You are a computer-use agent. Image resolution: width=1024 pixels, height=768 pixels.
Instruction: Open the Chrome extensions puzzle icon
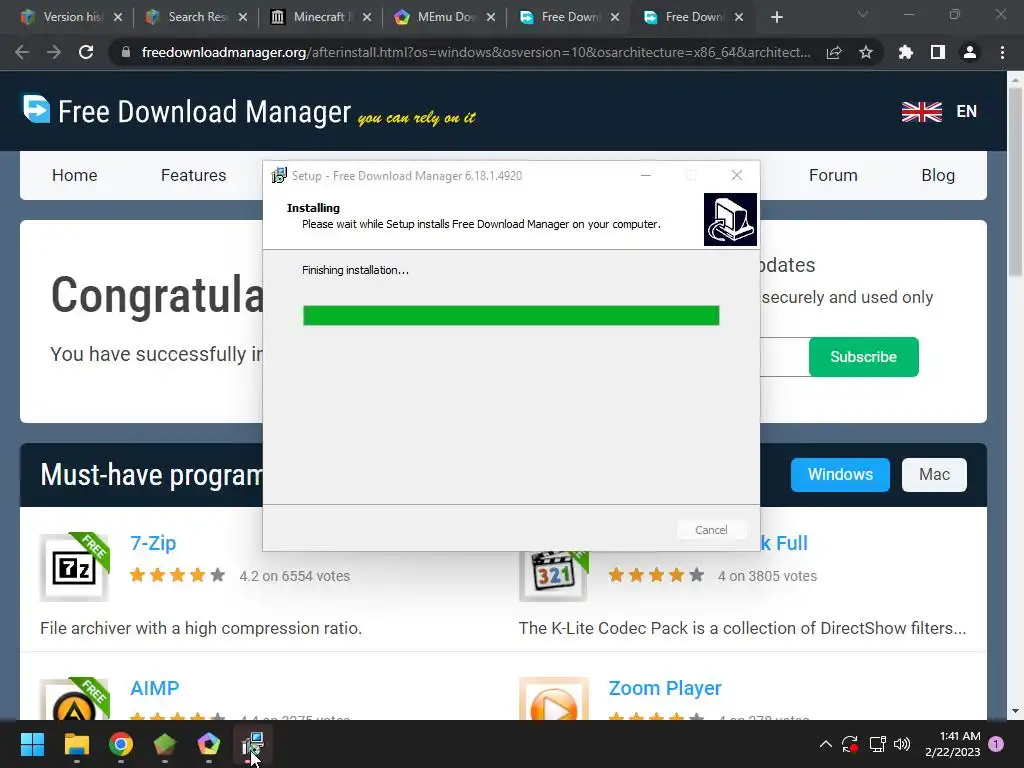coord(905,52)
